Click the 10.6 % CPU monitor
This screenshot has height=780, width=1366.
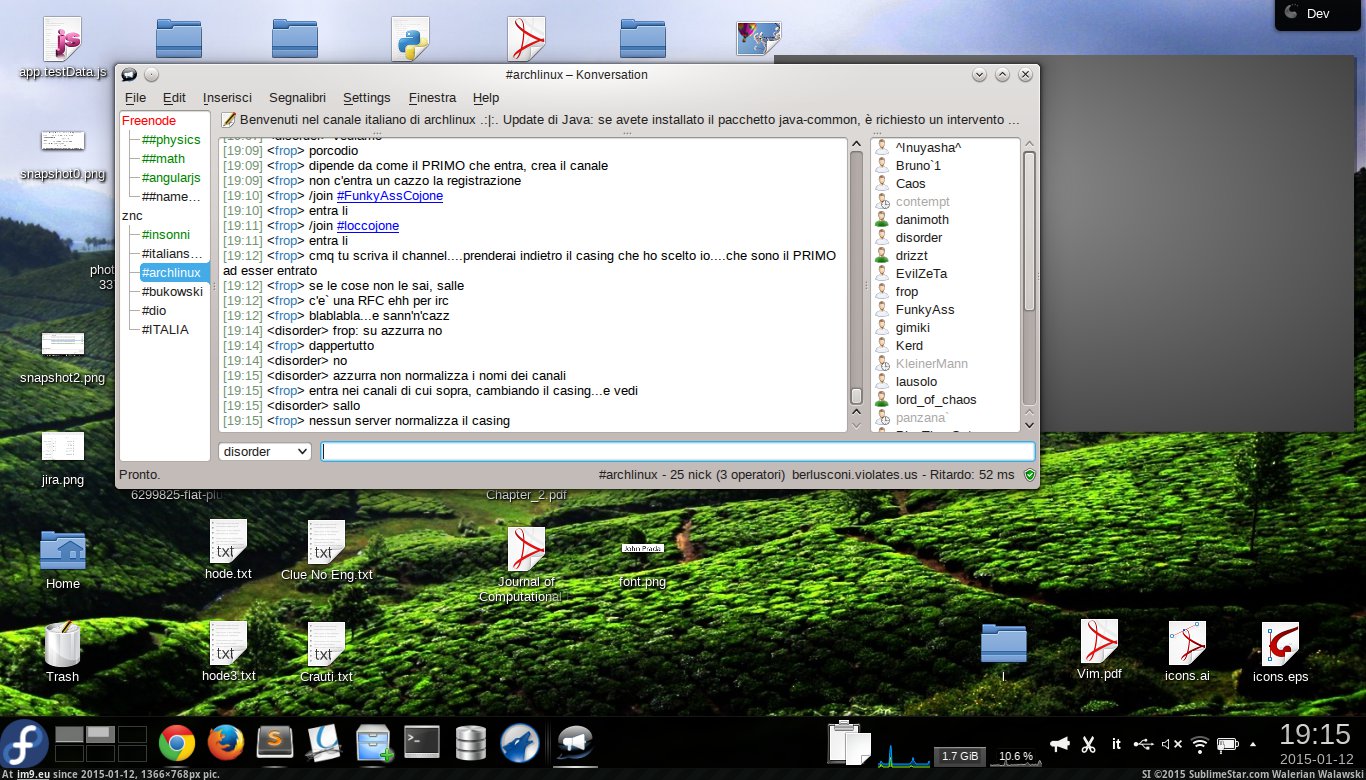1016,755
